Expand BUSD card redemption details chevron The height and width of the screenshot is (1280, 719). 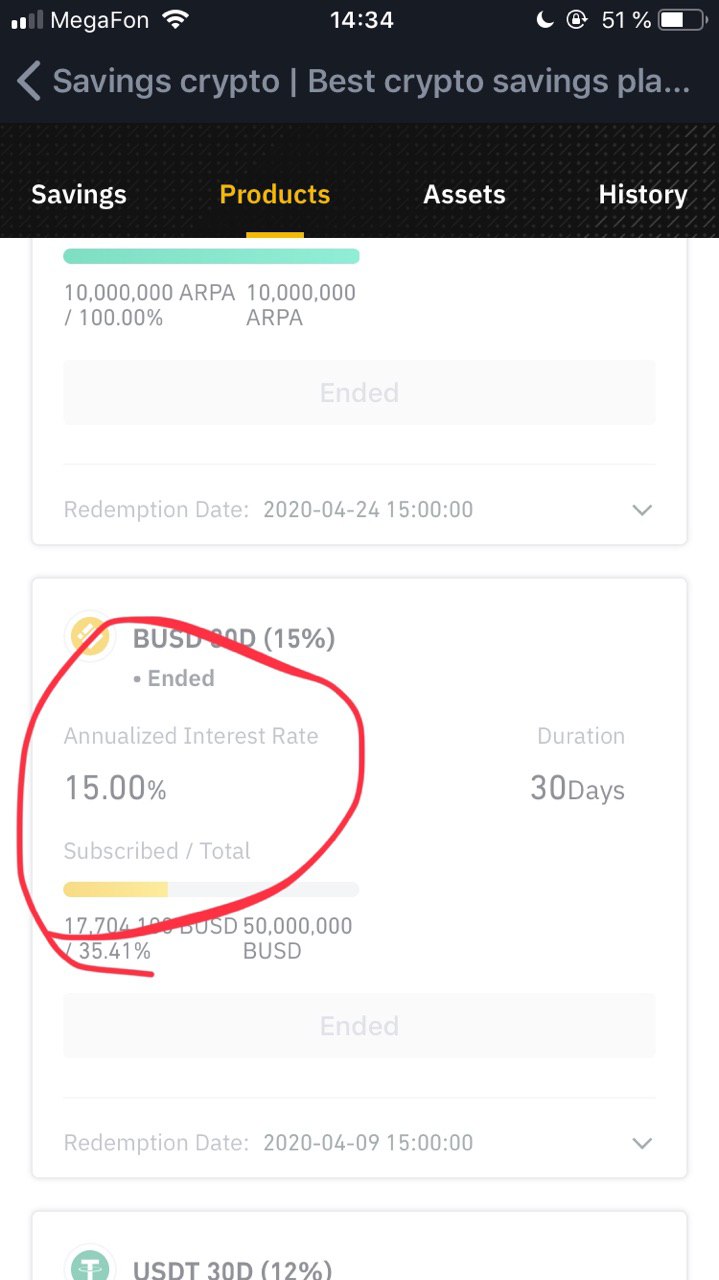[642, 1143]
